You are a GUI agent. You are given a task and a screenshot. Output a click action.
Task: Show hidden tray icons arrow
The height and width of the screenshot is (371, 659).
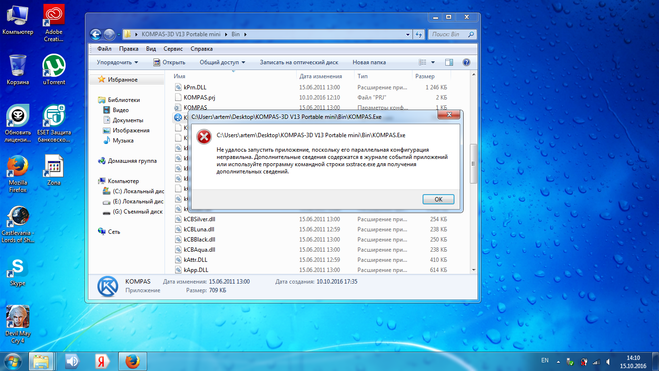coord(558,362)
